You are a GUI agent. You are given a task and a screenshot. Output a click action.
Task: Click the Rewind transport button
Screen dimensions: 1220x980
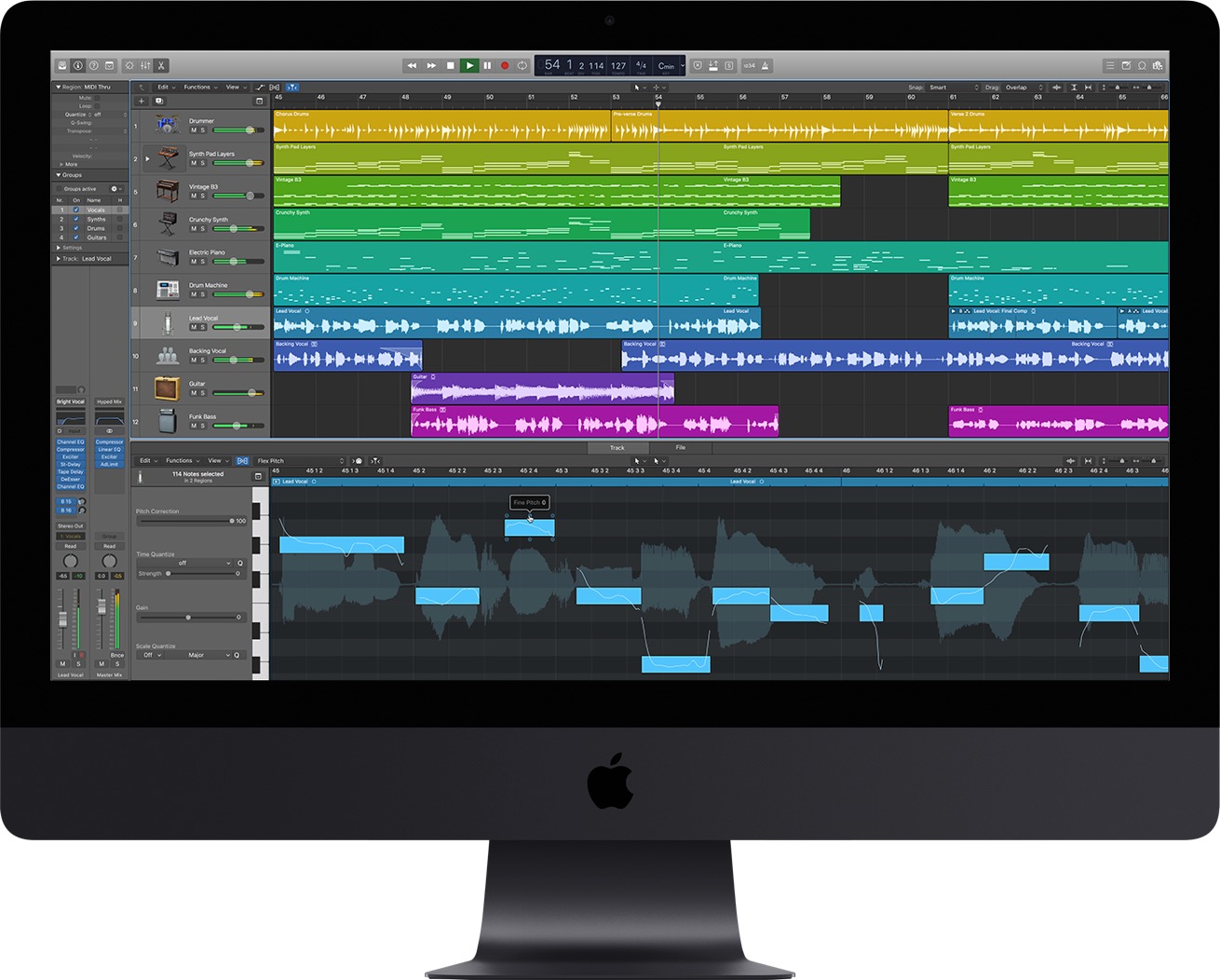(x=412, y=66)
